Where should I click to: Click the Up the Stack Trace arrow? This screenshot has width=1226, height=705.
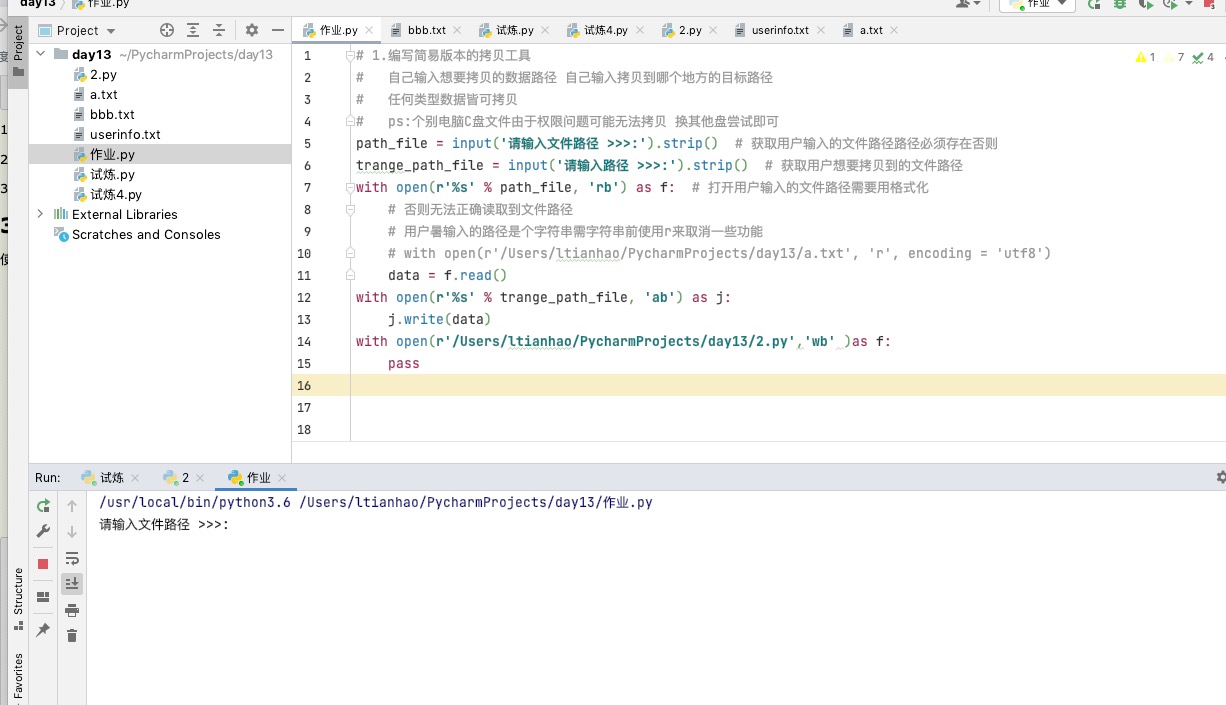click(72, 506)
